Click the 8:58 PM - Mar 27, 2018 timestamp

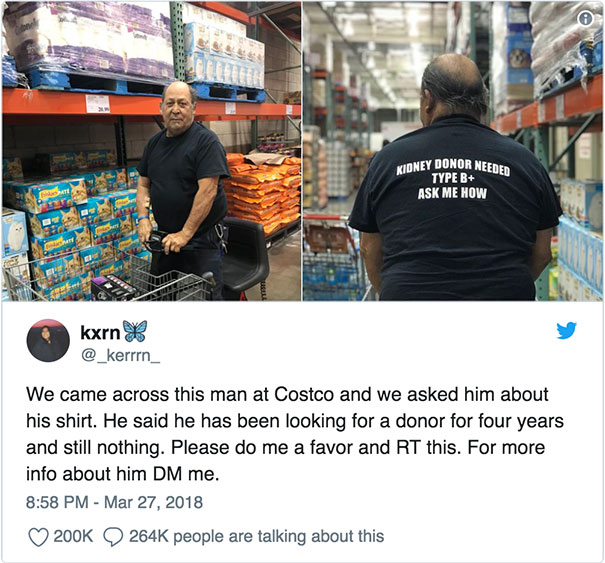coord(114,502)
